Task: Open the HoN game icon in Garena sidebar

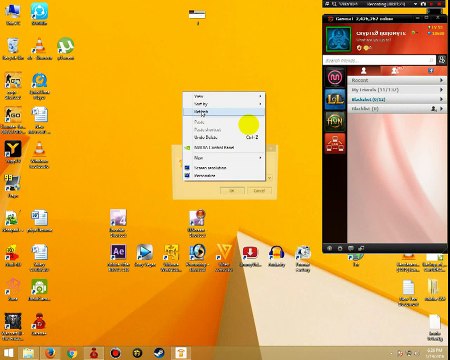Action: click(335, 121)
